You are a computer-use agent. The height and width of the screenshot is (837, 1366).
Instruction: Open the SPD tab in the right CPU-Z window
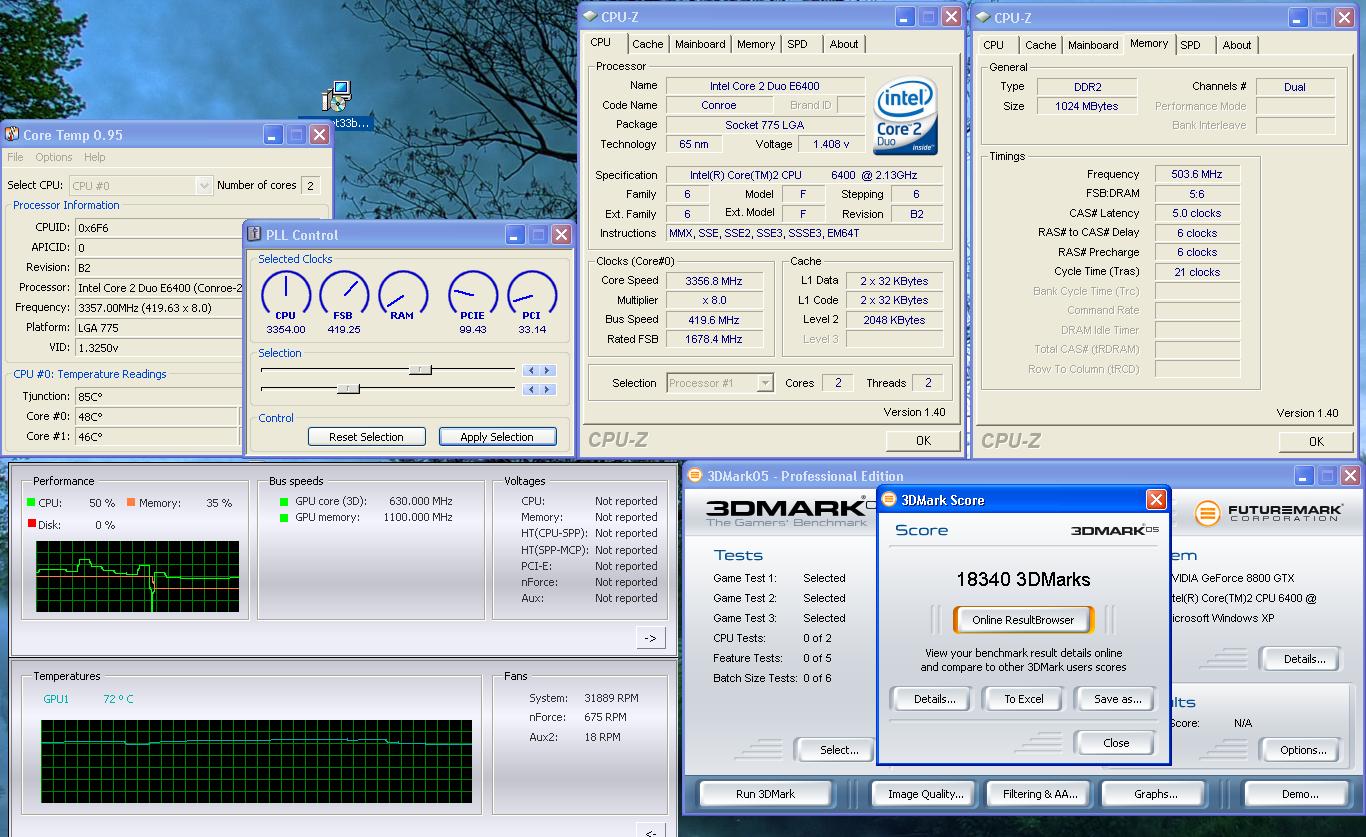pos(1190,45)
